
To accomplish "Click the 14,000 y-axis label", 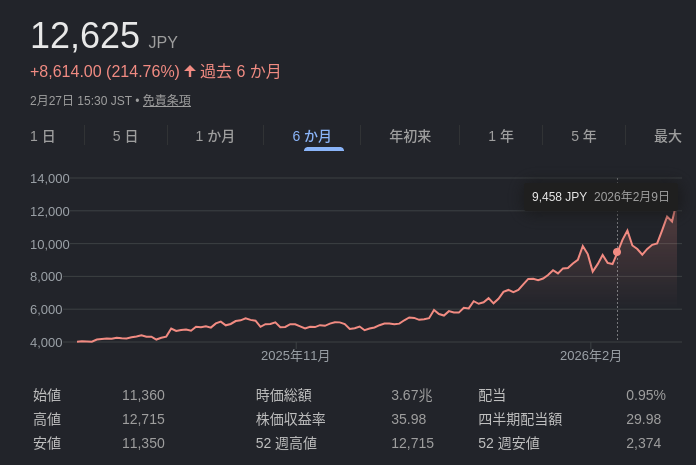I will click(x=50, y=179).
